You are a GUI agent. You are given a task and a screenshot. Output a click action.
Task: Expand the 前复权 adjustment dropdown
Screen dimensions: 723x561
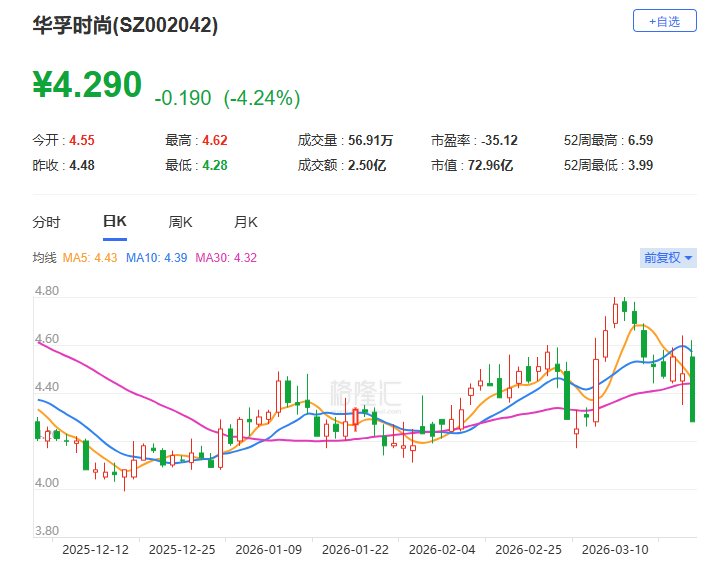[667, 258]
